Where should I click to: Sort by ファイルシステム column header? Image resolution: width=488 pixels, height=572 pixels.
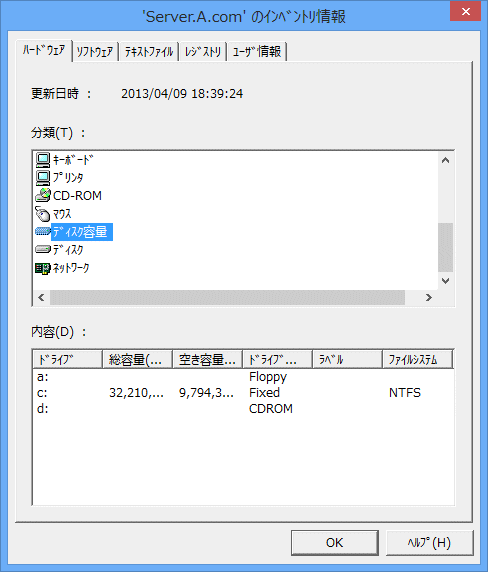417,360
